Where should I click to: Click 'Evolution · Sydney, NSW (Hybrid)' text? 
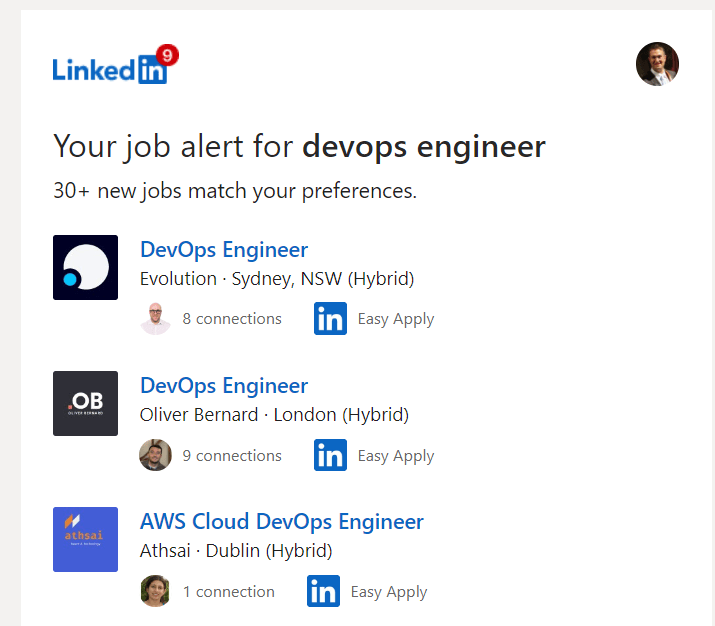click(277, 279)
